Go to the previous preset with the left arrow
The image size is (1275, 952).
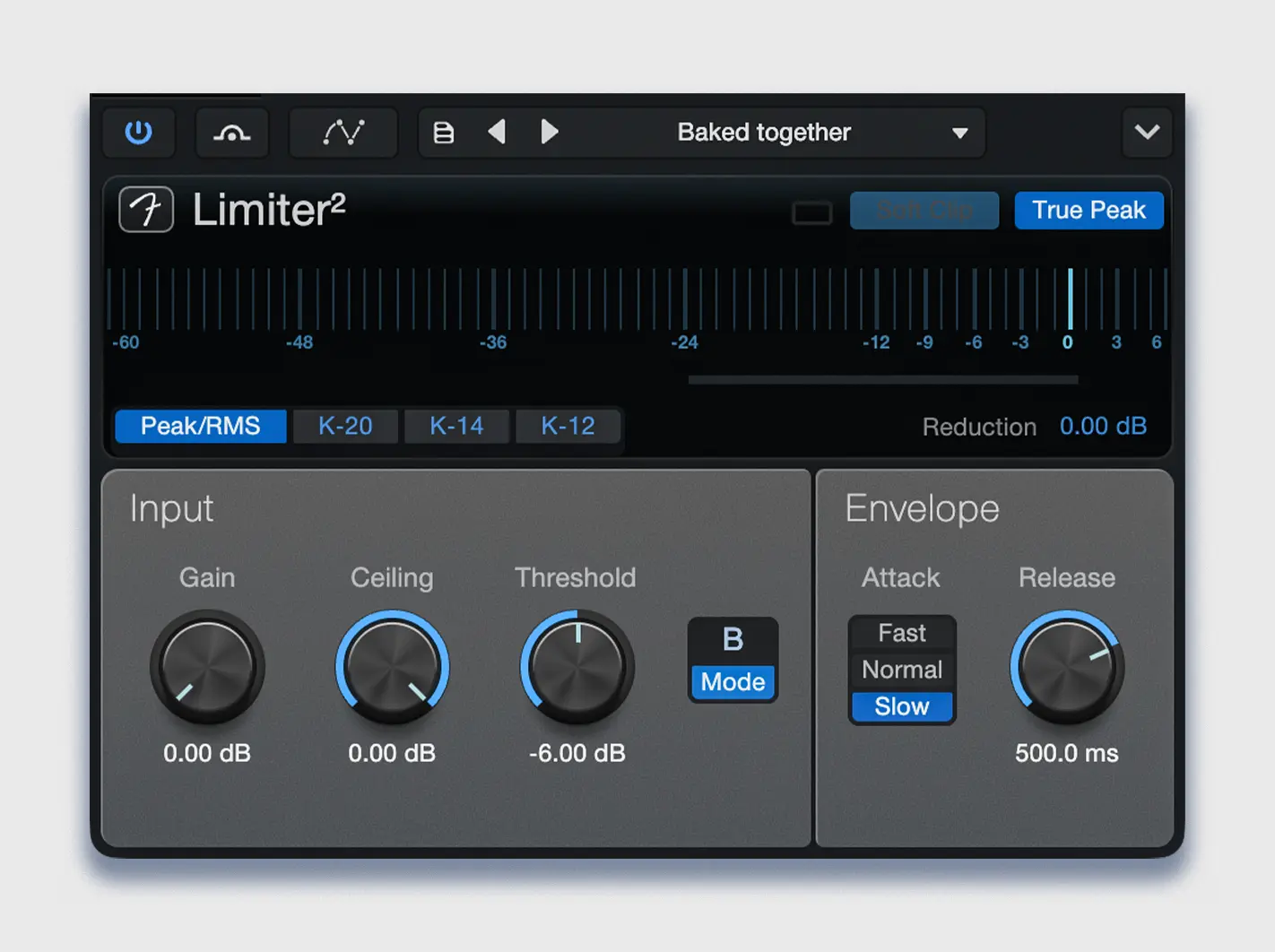click(497, 132)
